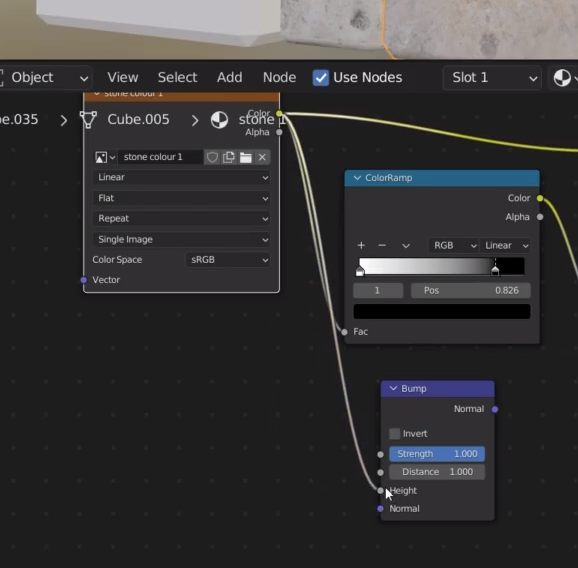
Task: Click the ColorRamp Alpha output socket
Action: tap(540, 217)
